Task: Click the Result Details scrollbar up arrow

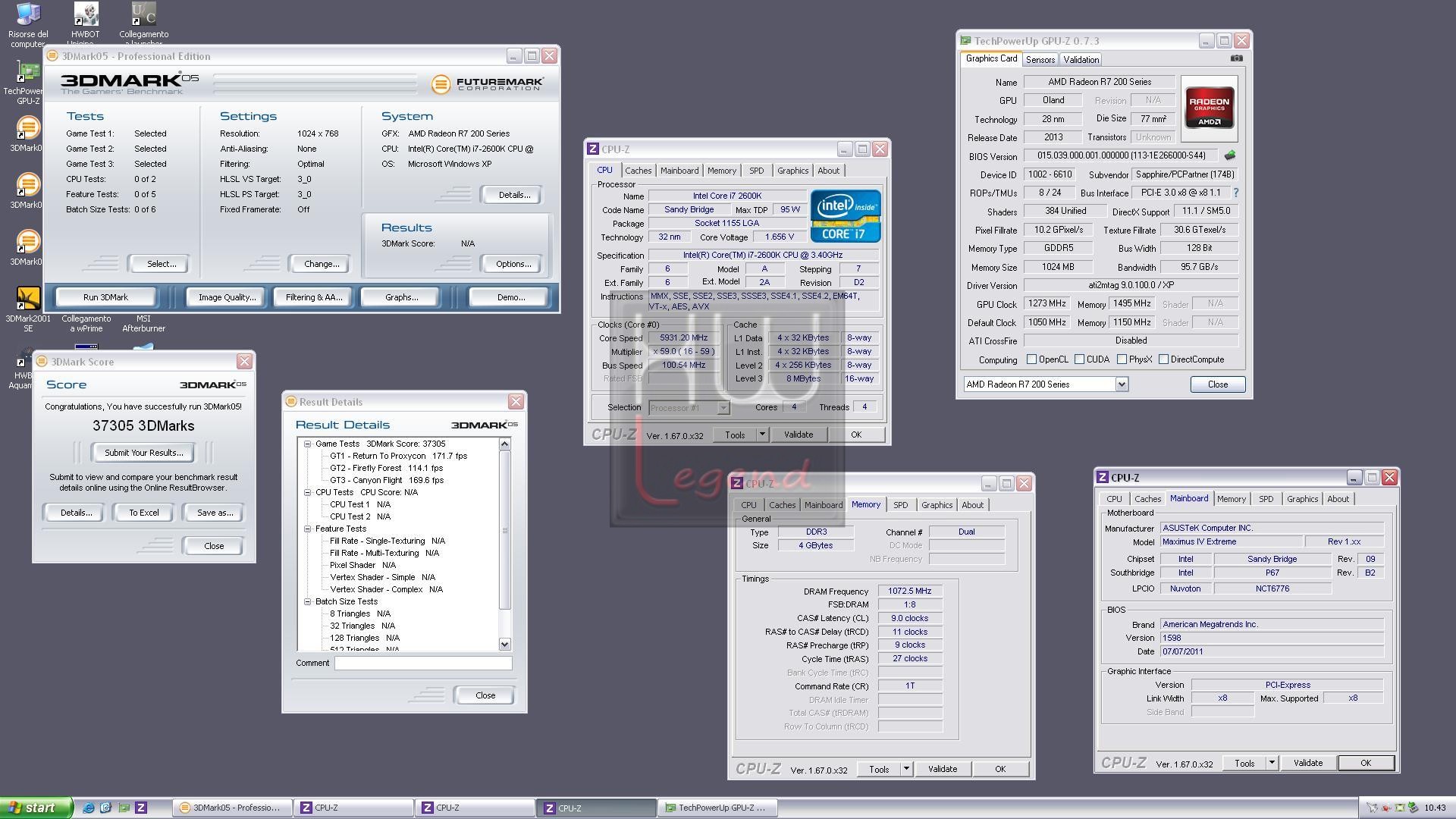Action: (x=505, y=444)
